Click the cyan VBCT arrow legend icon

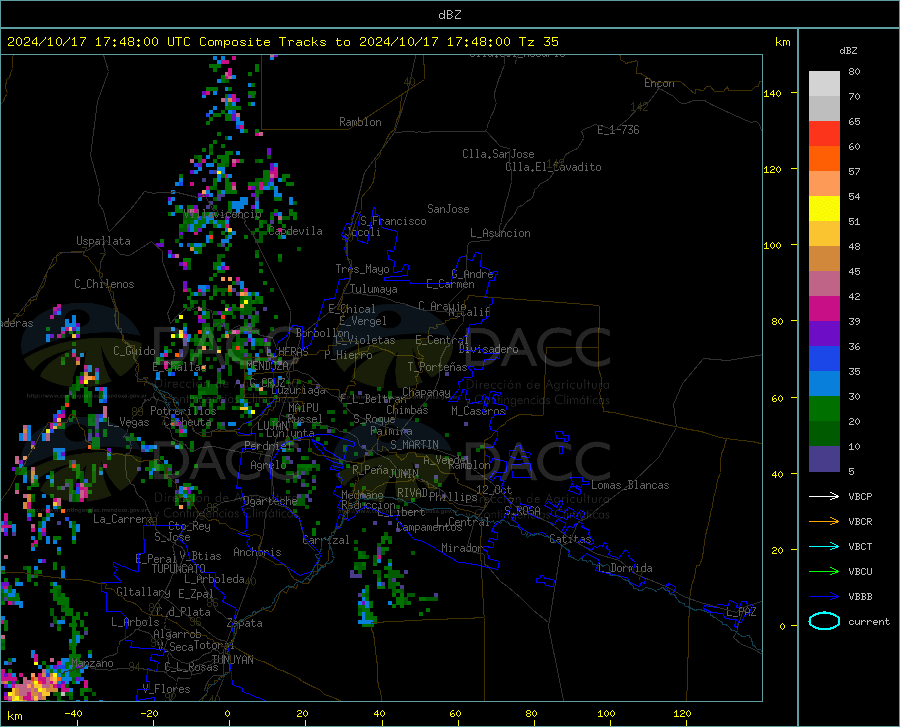tap(824, 546)
